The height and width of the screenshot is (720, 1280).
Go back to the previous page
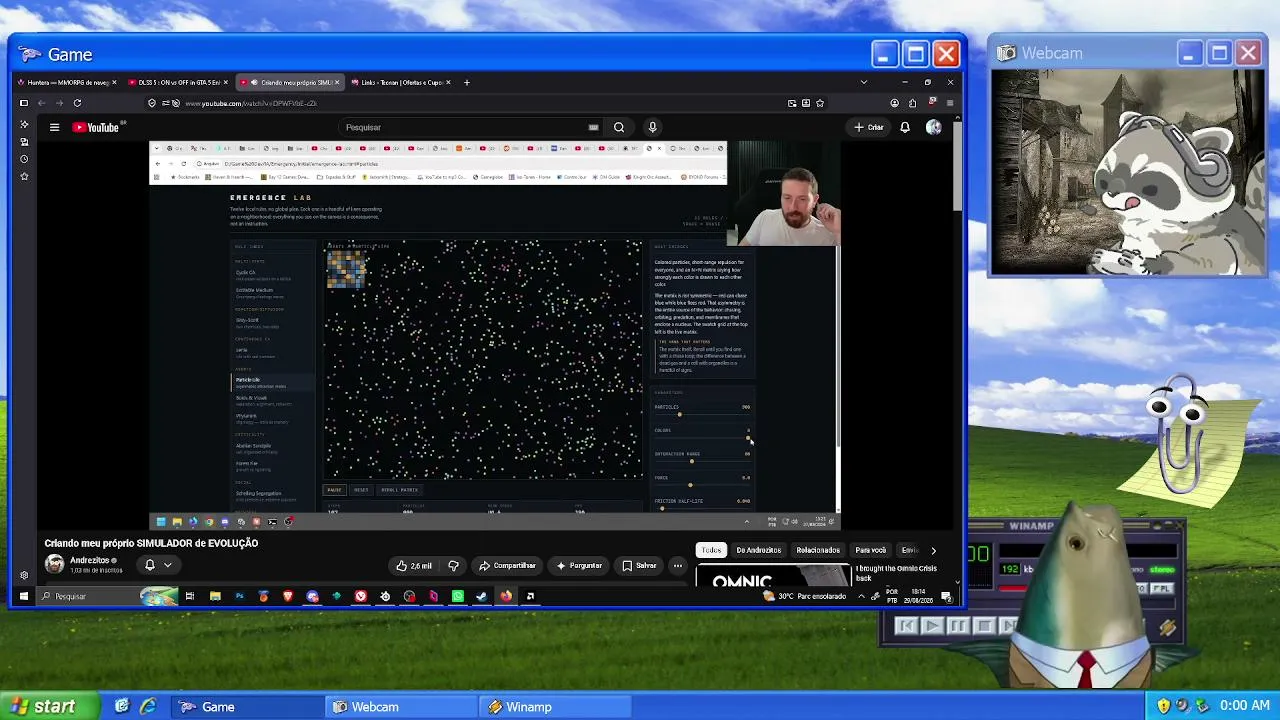(41, 103)
